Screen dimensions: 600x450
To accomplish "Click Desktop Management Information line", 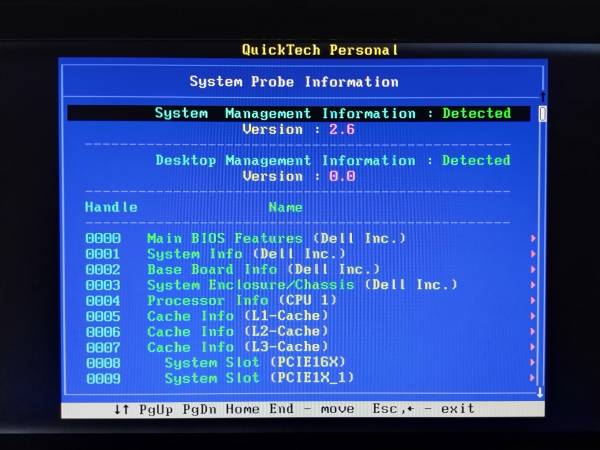I will coord(333,160).
